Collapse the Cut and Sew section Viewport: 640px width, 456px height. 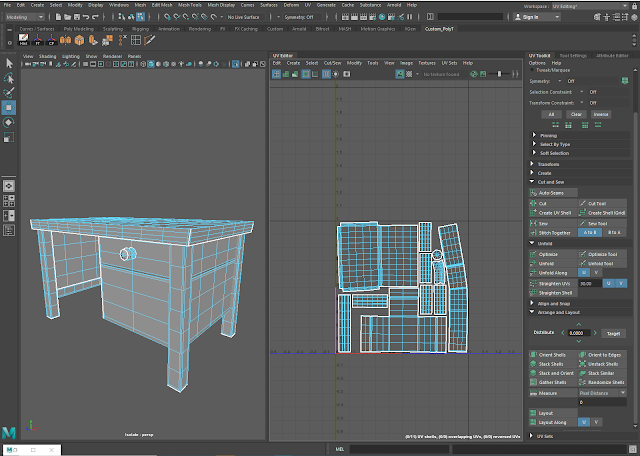551,182
